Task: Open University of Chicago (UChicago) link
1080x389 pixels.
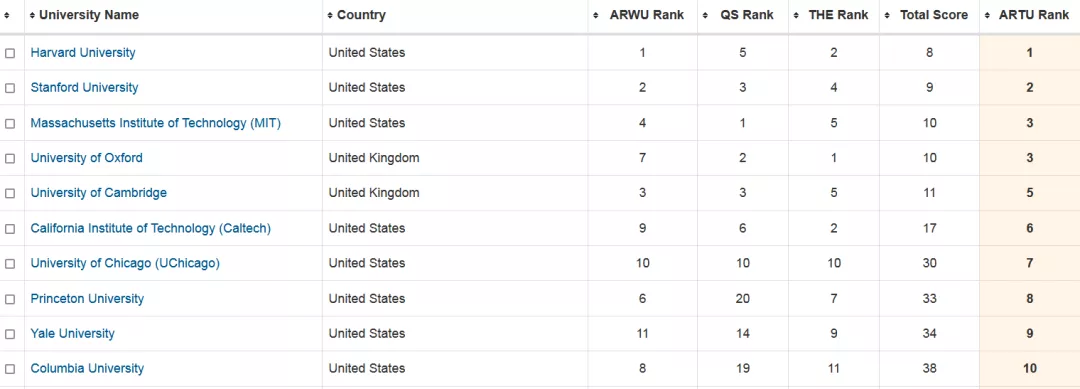Action: pos(125,264)
